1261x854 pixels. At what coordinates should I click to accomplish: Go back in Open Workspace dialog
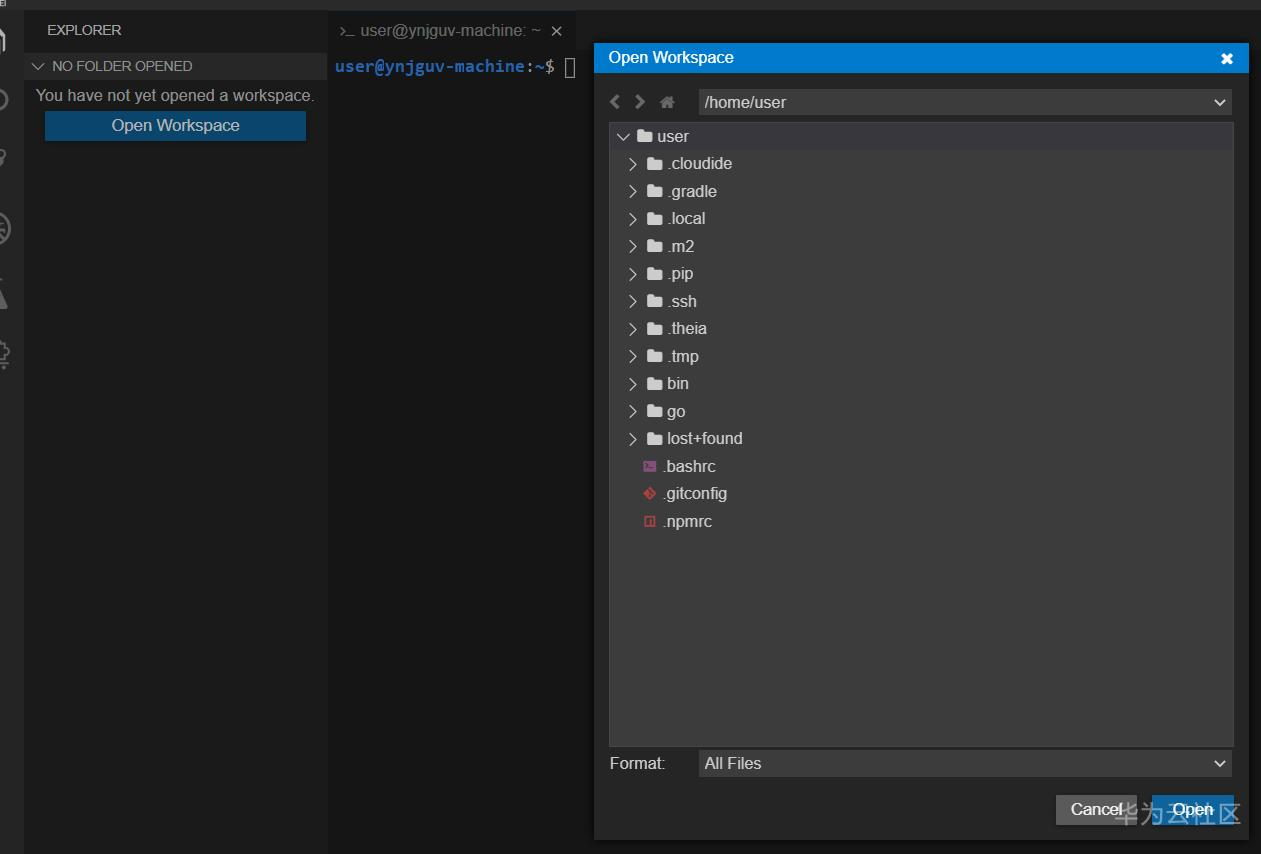tap(615, 102)
